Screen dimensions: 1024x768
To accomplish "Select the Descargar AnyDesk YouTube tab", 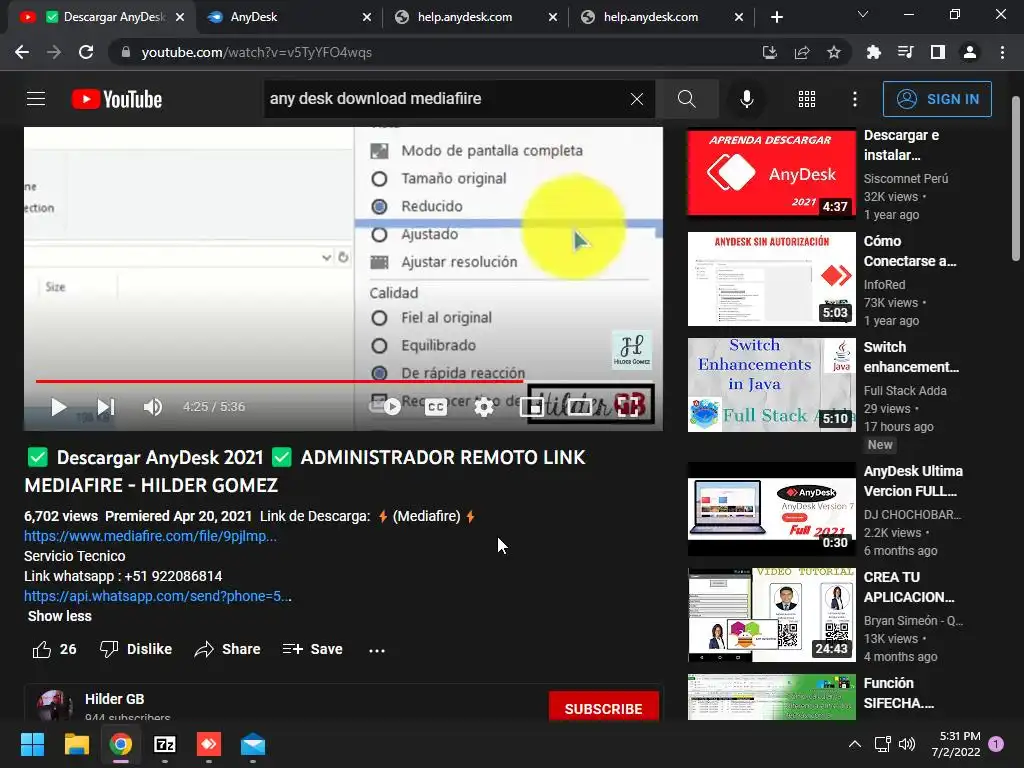I will tap(103, 17).
